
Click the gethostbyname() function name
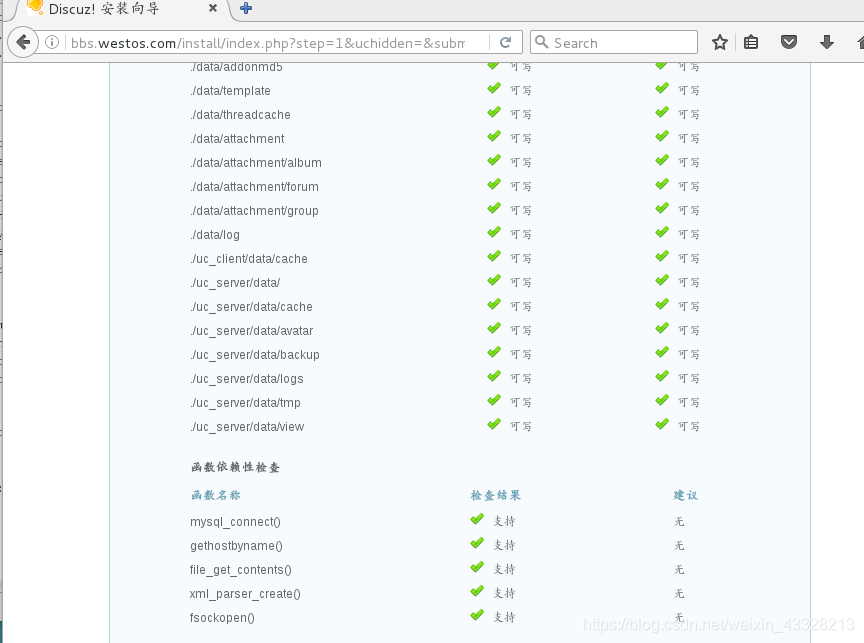click(x=236, y=546)
